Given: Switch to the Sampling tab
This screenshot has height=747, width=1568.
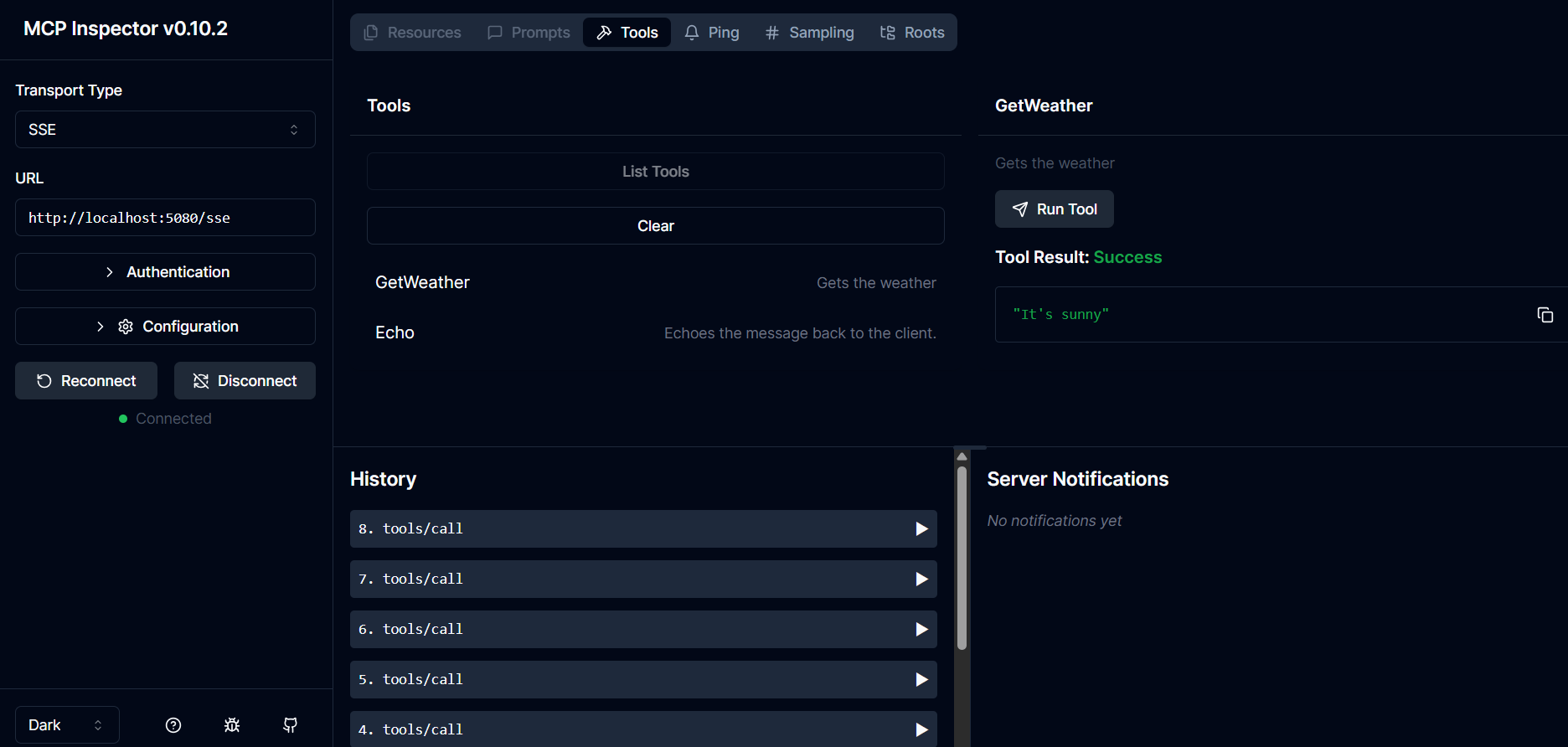Looking at the screenshot, I should point(809,33).
